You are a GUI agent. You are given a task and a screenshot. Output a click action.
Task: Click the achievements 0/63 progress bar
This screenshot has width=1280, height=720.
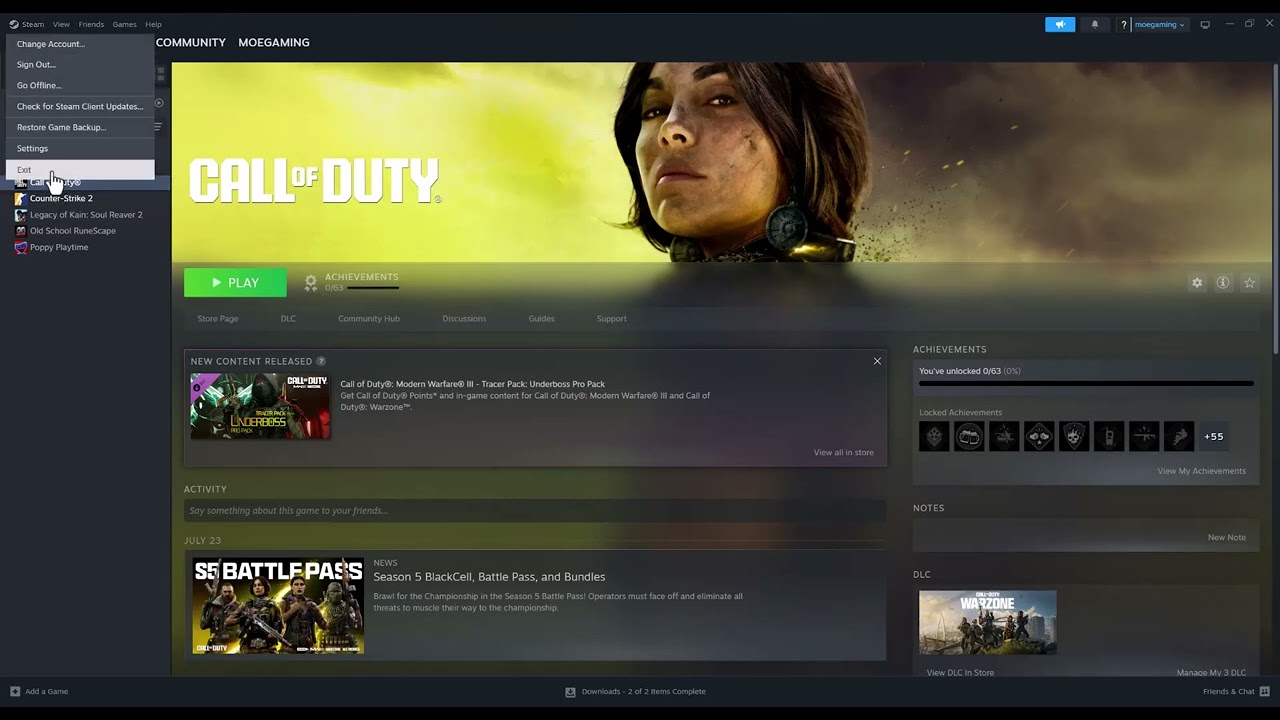point(1086,383)
